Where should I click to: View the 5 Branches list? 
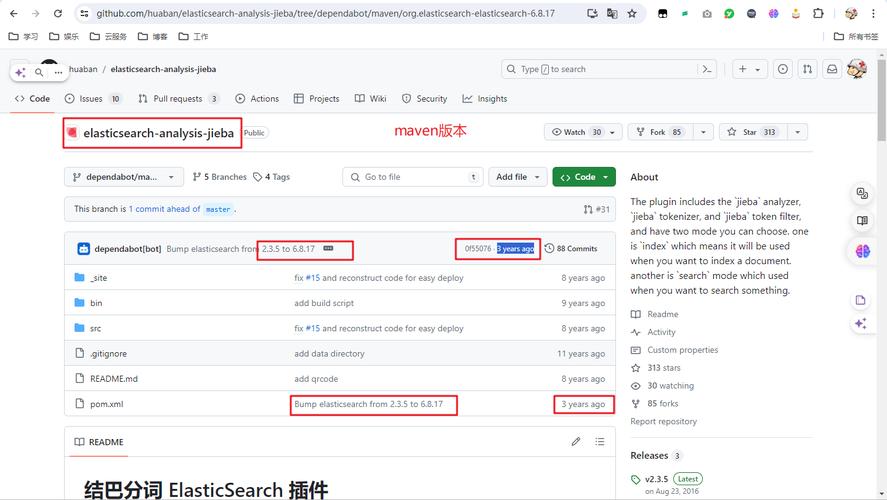(x=219, y=177)
